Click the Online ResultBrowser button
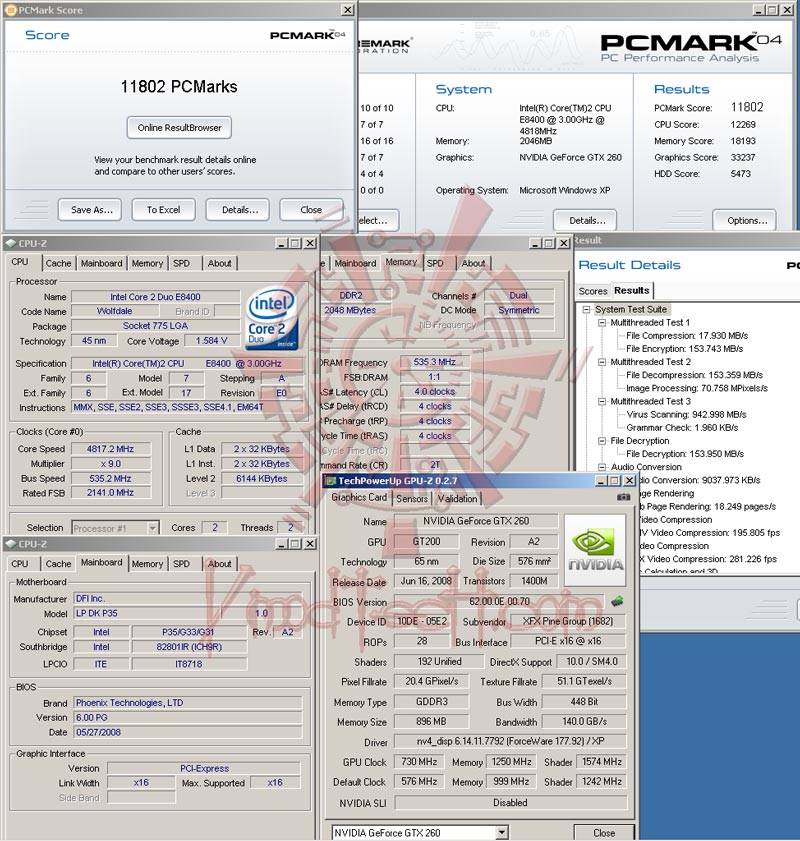Viewport: 800px width, 841px height. point(179,128)
